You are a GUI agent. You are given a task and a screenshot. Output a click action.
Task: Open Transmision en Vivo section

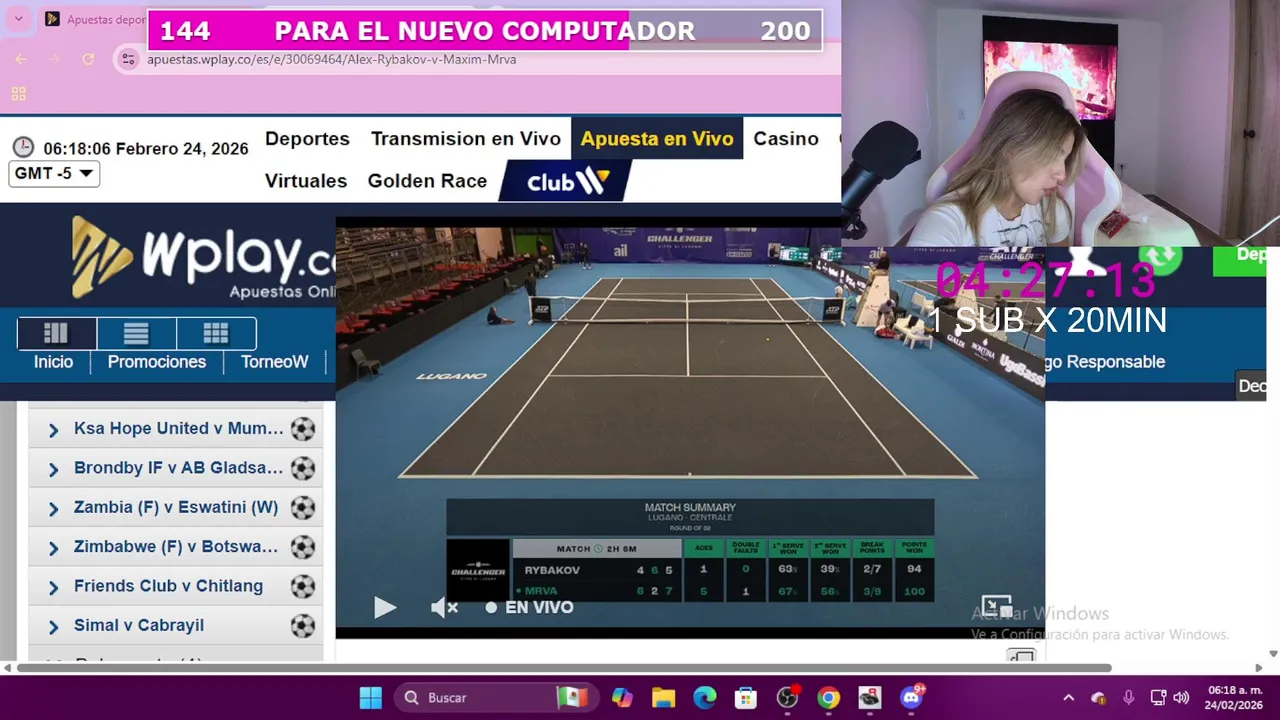pyautogui.click(x=466, y=139)
